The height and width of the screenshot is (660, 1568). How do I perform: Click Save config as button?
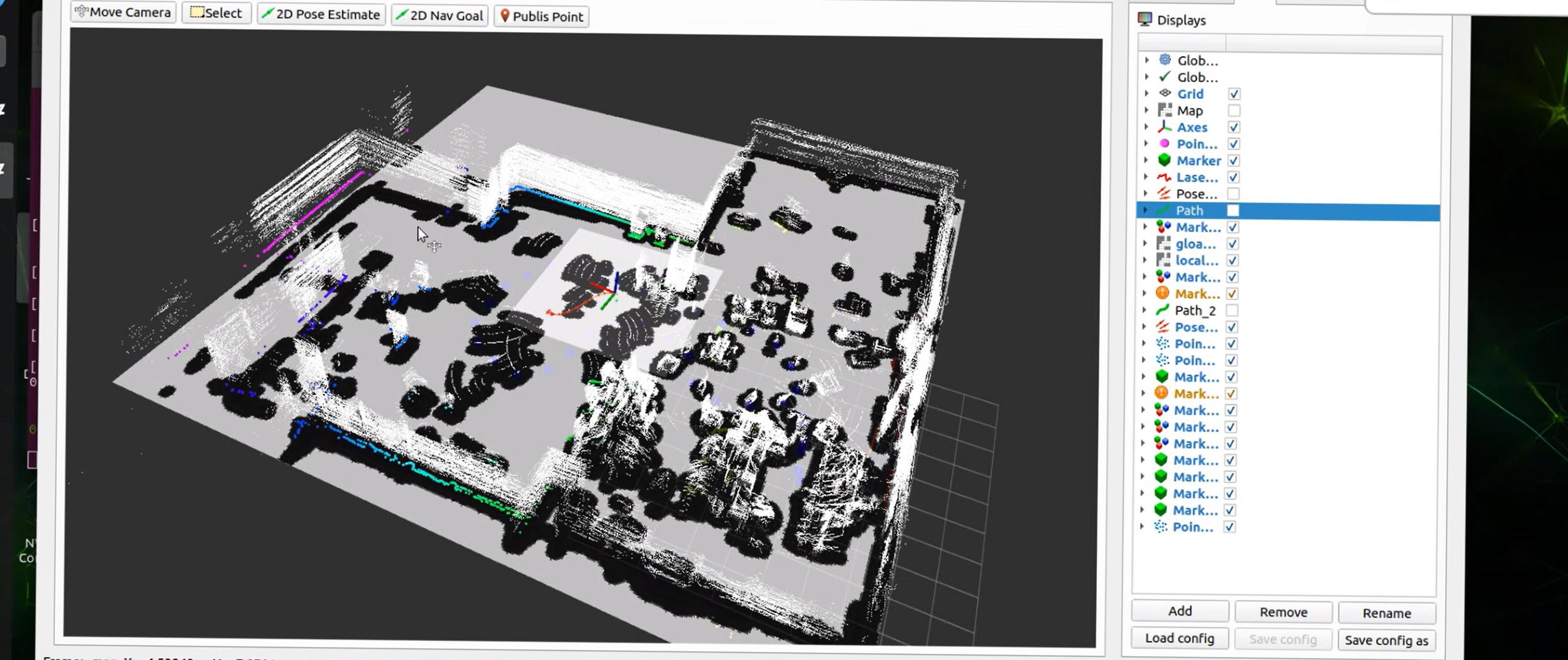(x=1387, y=640)
